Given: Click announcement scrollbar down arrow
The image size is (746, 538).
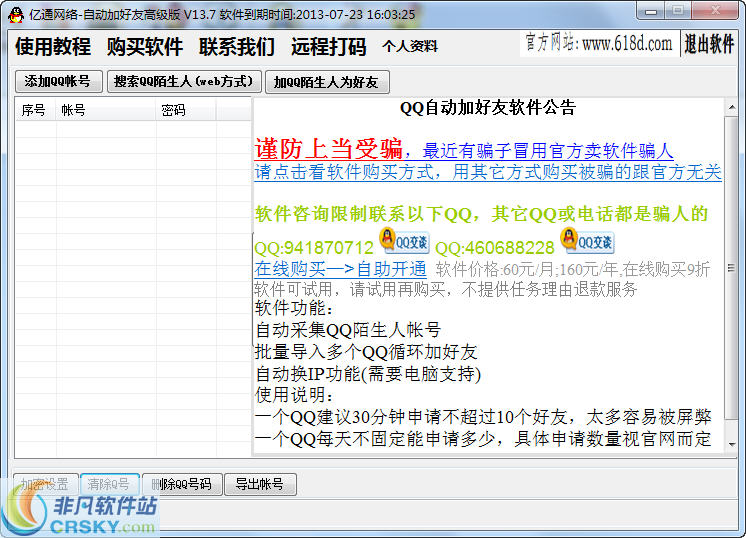Looking at the screenshot, I should pyautogui.click(x=731, y=444).
